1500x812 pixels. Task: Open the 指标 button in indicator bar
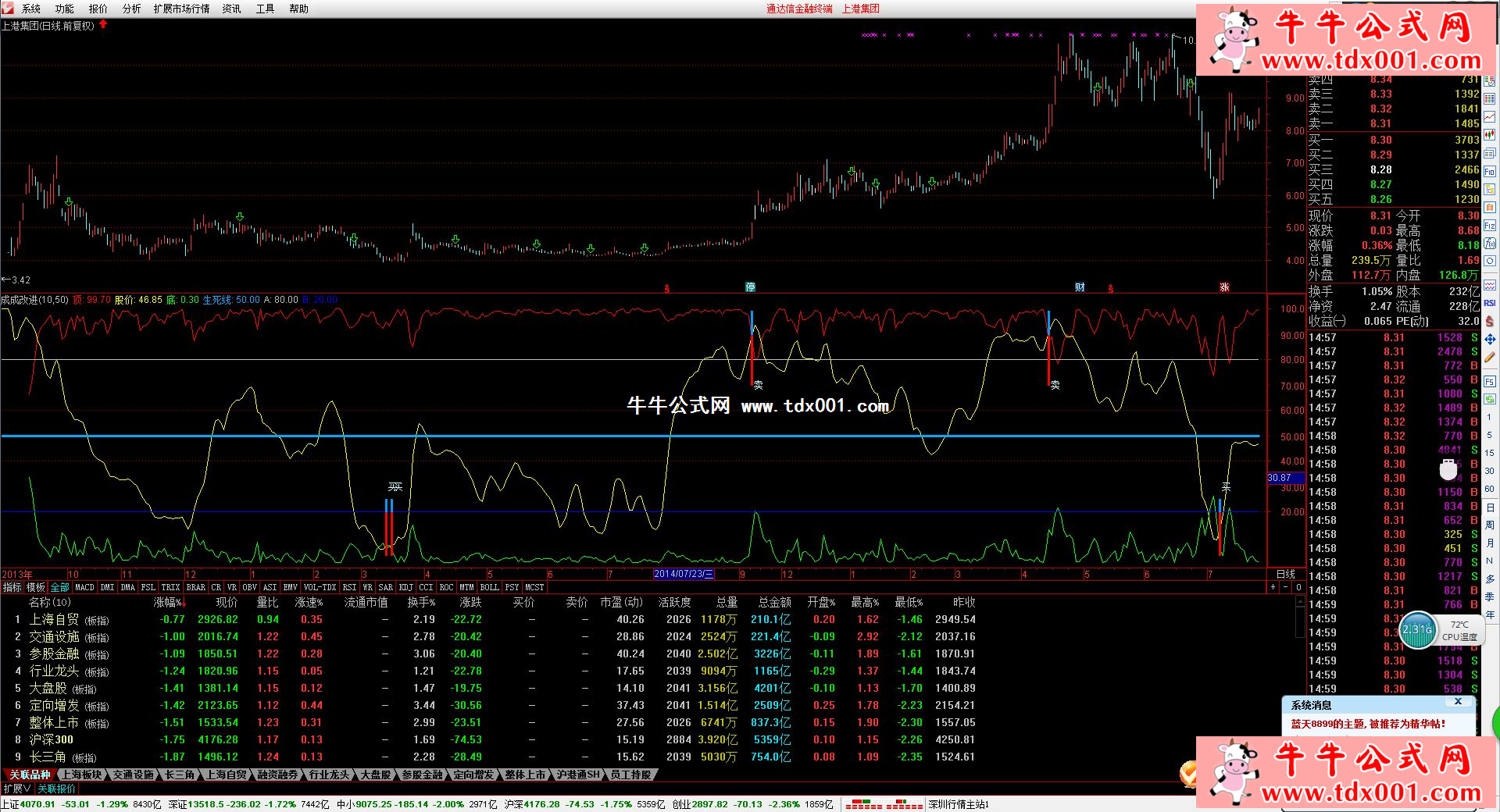pos(12,587)
